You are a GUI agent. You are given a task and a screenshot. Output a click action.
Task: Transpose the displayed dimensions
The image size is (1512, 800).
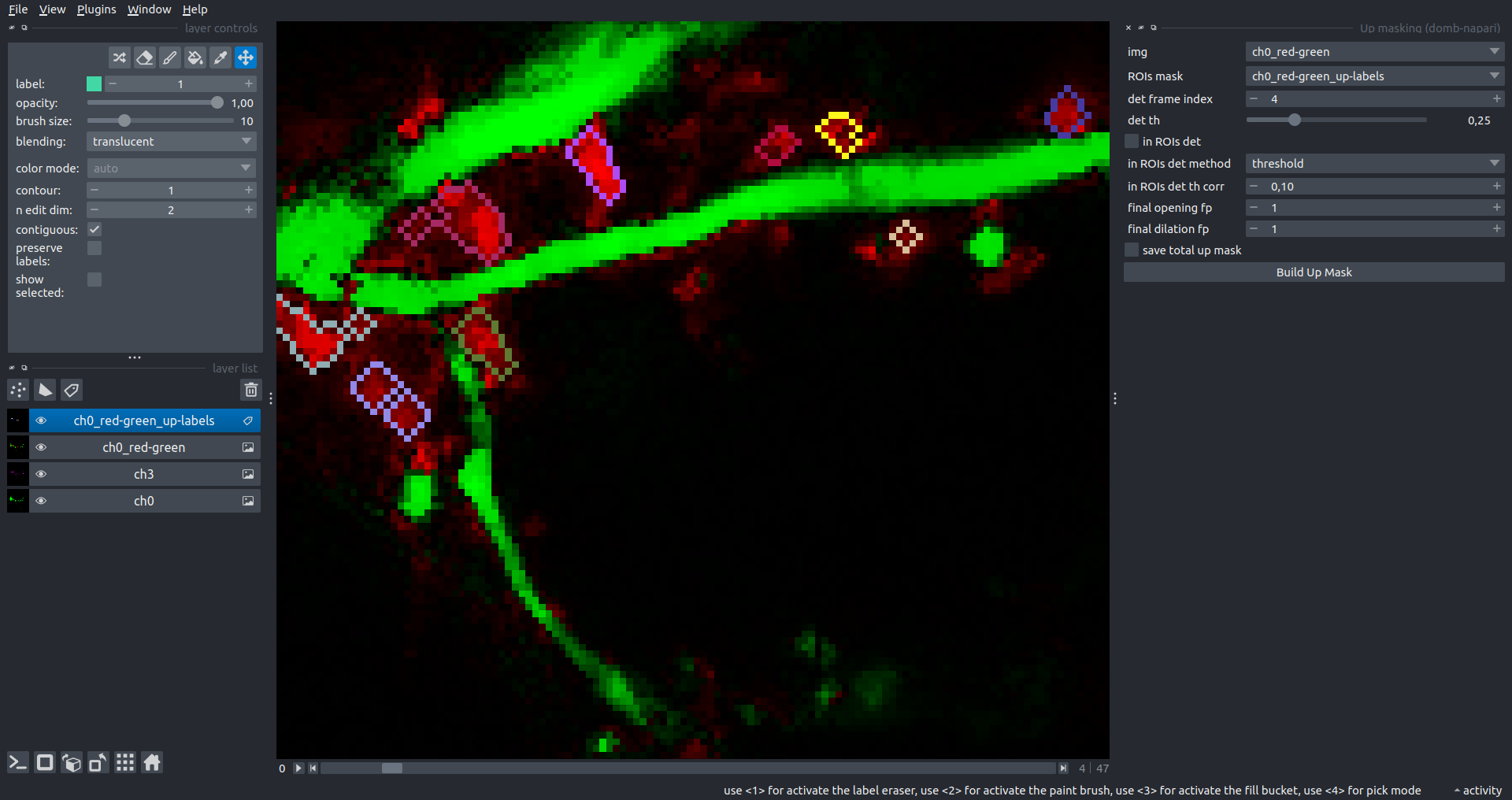point(98,762)
